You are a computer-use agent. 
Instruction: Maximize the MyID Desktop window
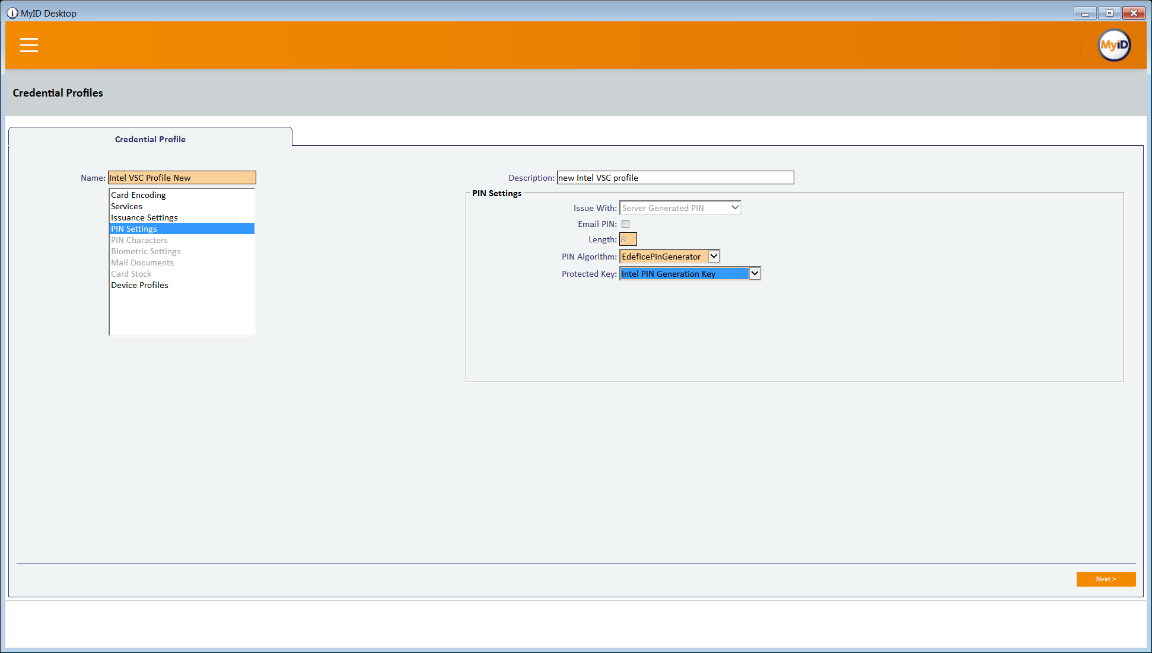pyautogui.click(x=1109, y=13)
